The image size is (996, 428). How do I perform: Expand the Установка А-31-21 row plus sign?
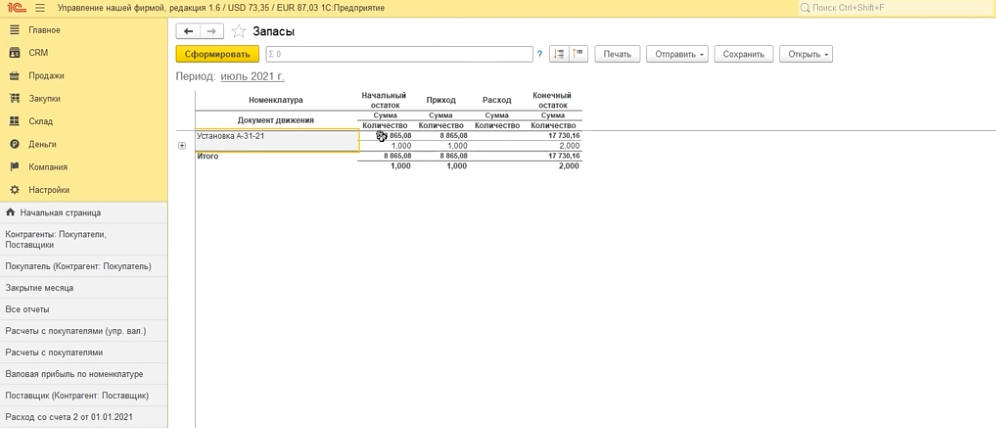click(x=182, y=146)
